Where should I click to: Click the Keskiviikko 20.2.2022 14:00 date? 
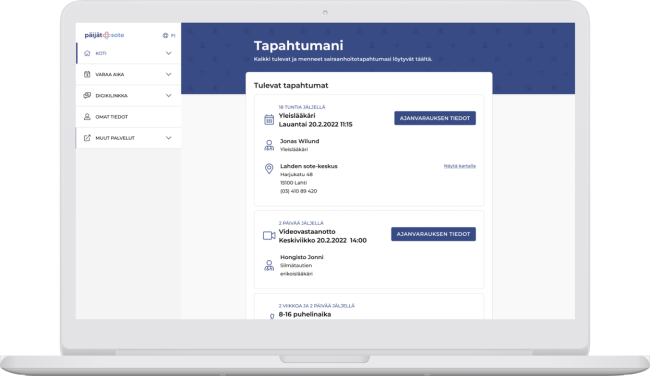(323, 240)
